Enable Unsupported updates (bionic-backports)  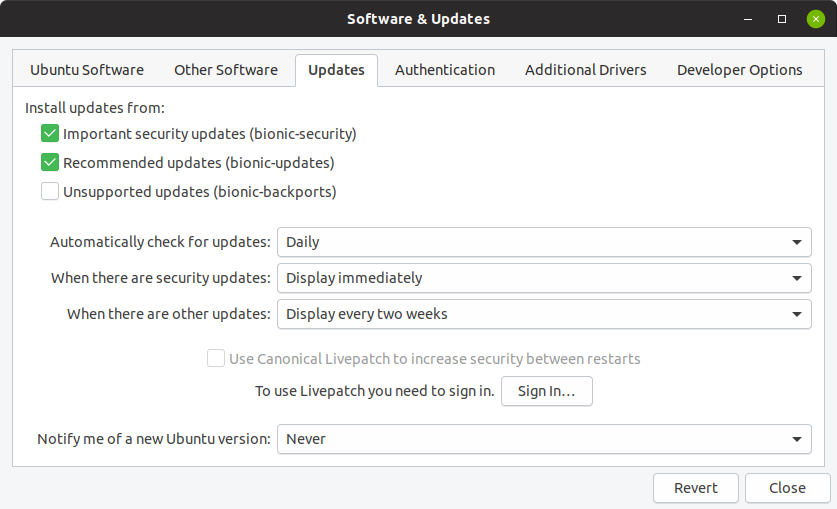pyautogui.click(x=50, y=191)
